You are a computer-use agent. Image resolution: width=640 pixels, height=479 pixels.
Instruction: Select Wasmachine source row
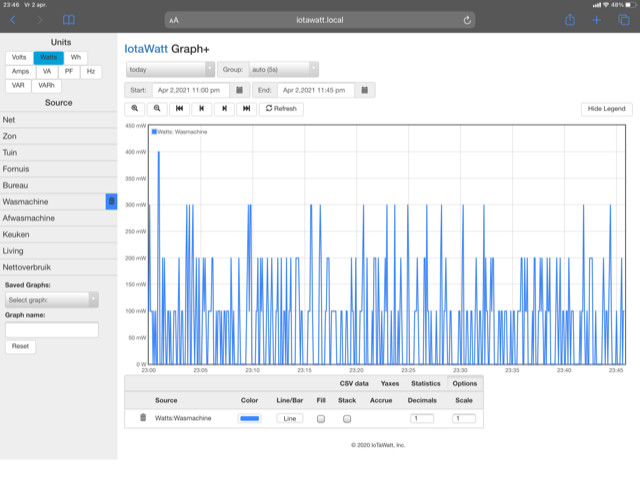(x=53, y=202)
